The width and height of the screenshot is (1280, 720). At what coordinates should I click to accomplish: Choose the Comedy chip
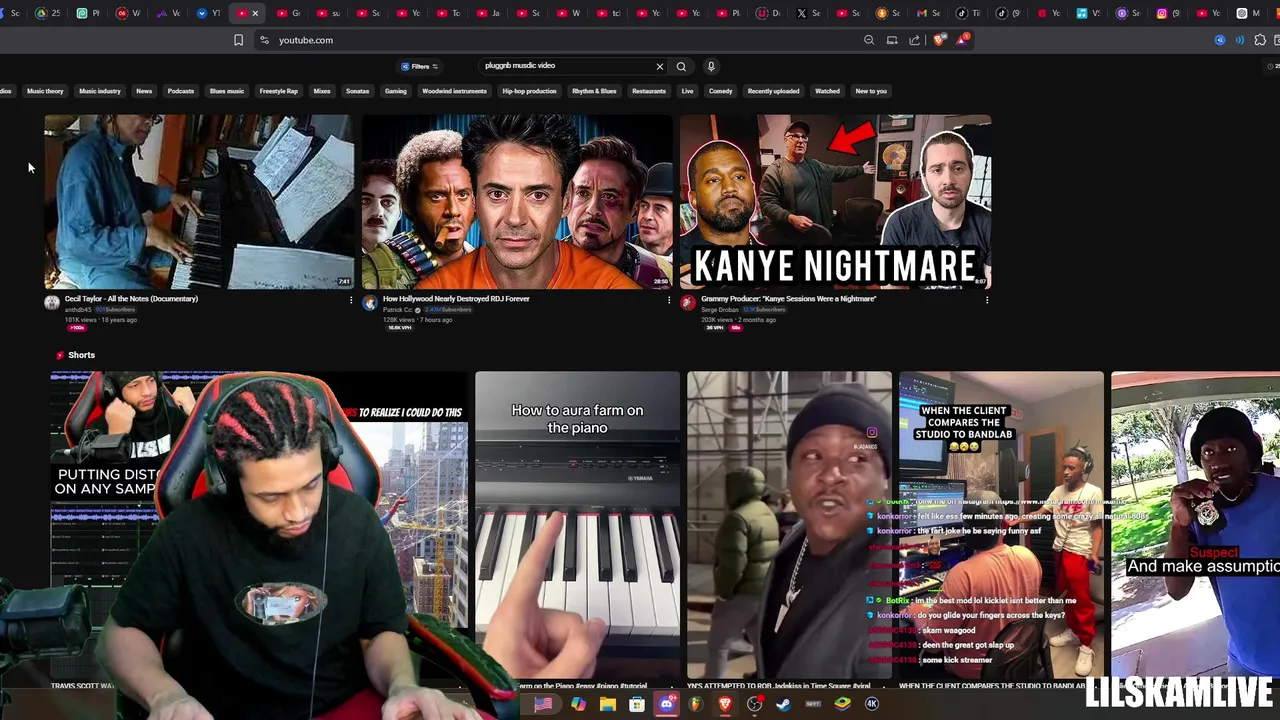(x=720, y=91)
